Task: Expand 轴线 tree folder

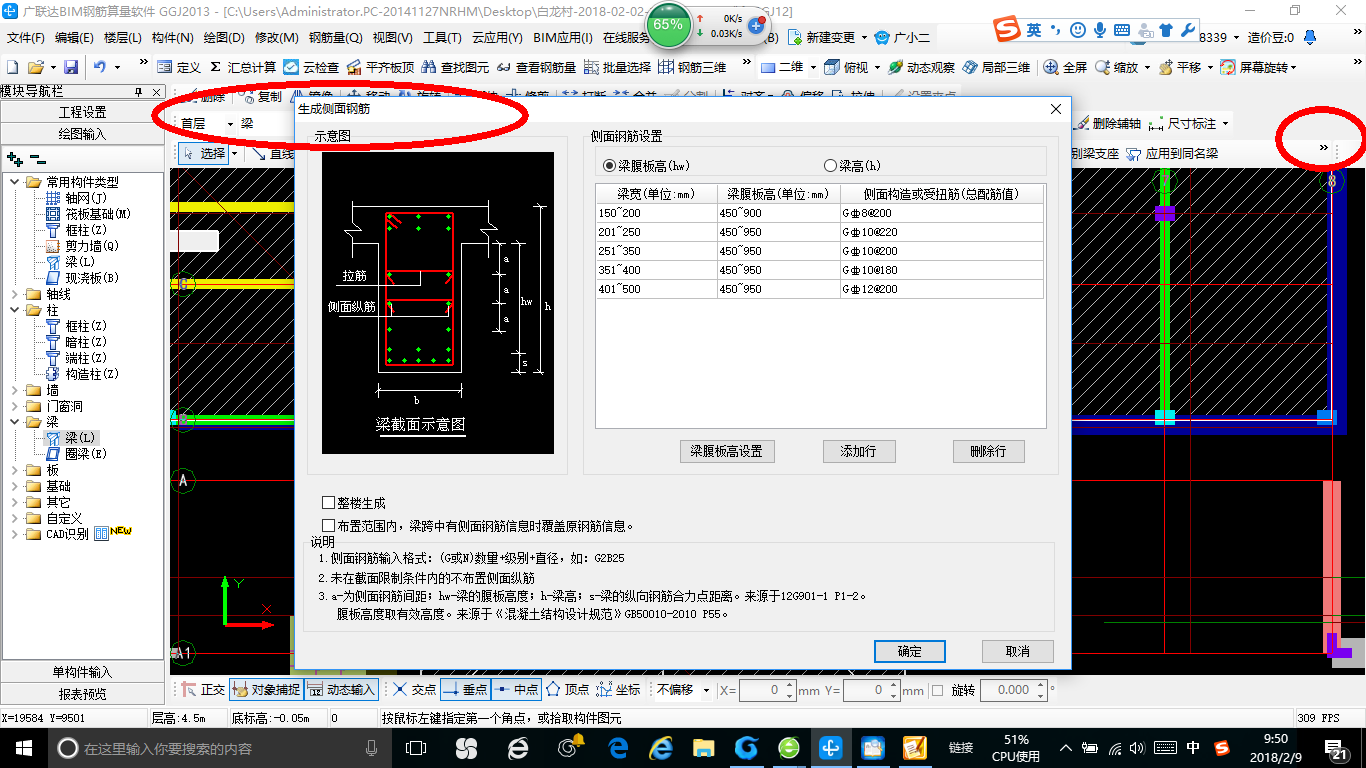Action: [15, 294]
